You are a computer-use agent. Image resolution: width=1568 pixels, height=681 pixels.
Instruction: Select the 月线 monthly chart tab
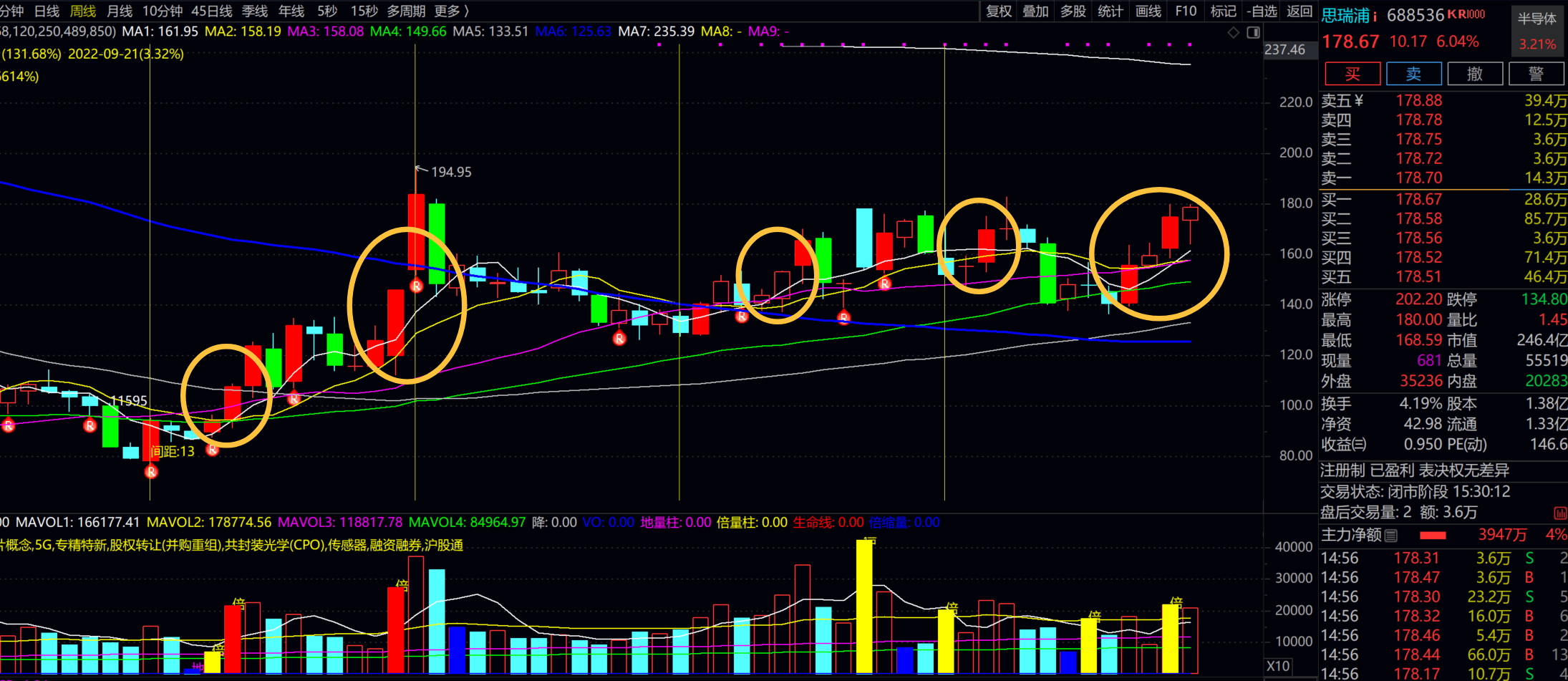[x=119, y=11]
